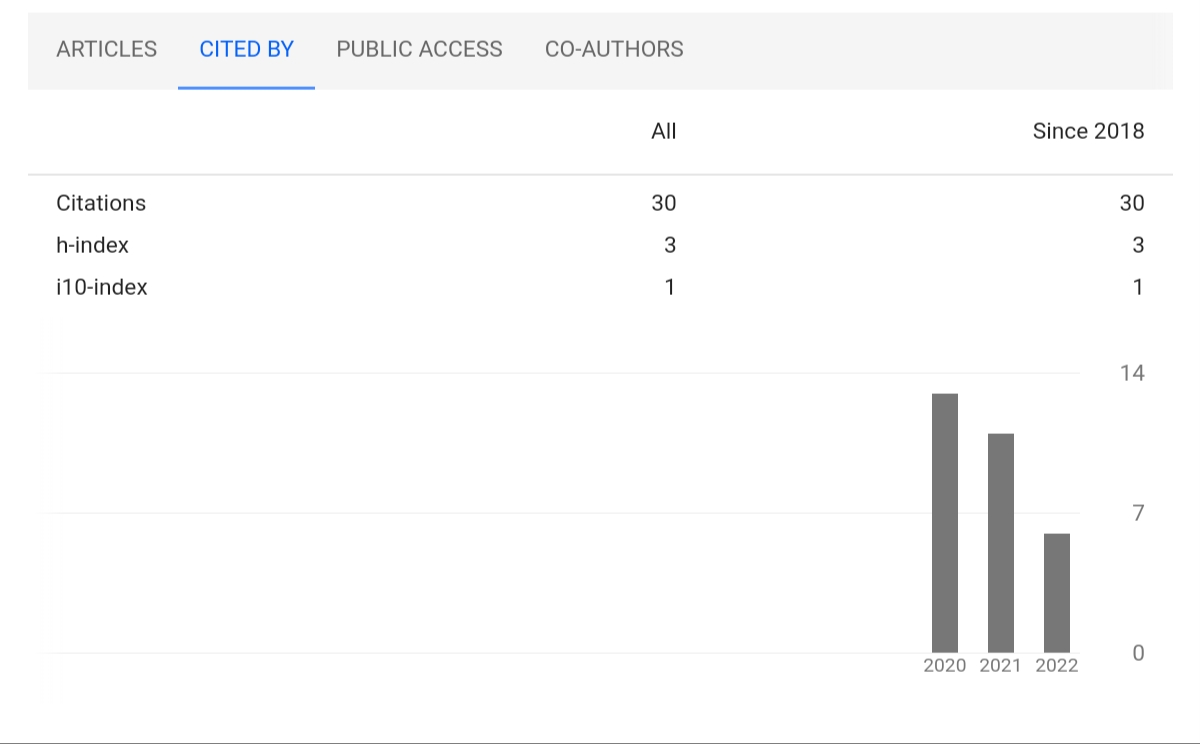Switch to the ARTICLES tab
Viewport: 1200px width, 744px height.
[x=107, y=49]
